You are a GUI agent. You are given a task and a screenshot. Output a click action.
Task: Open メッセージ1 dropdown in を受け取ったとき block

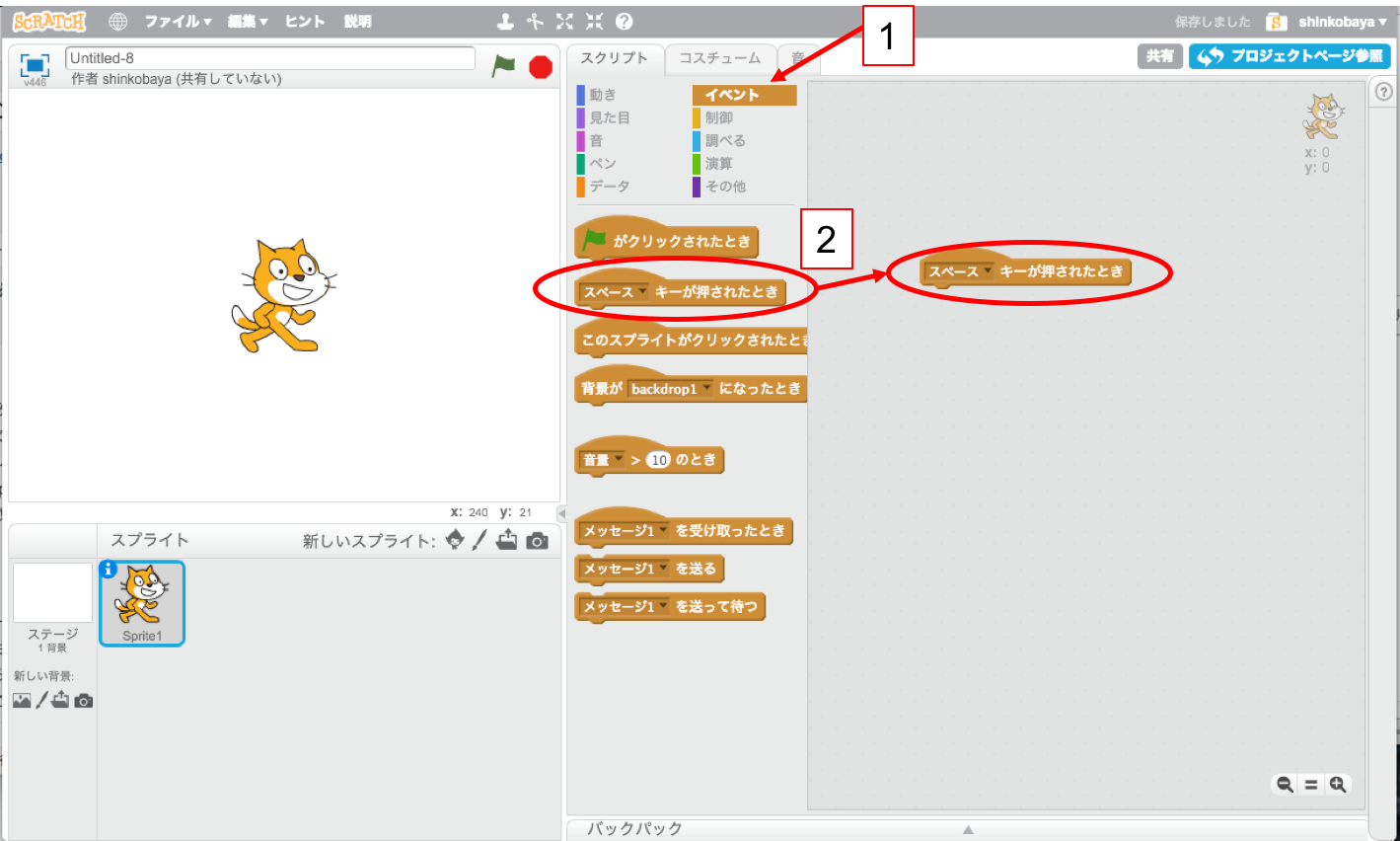coord(663,530)
